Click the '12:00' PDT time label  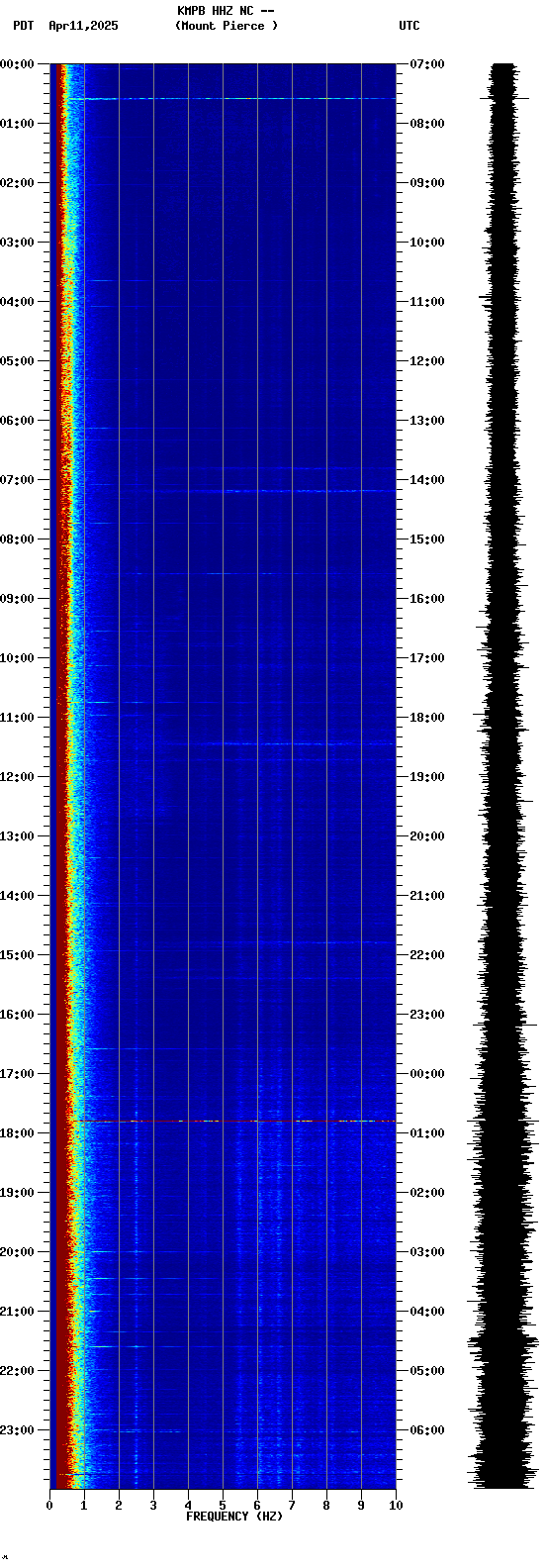click(x=17, y=777)
